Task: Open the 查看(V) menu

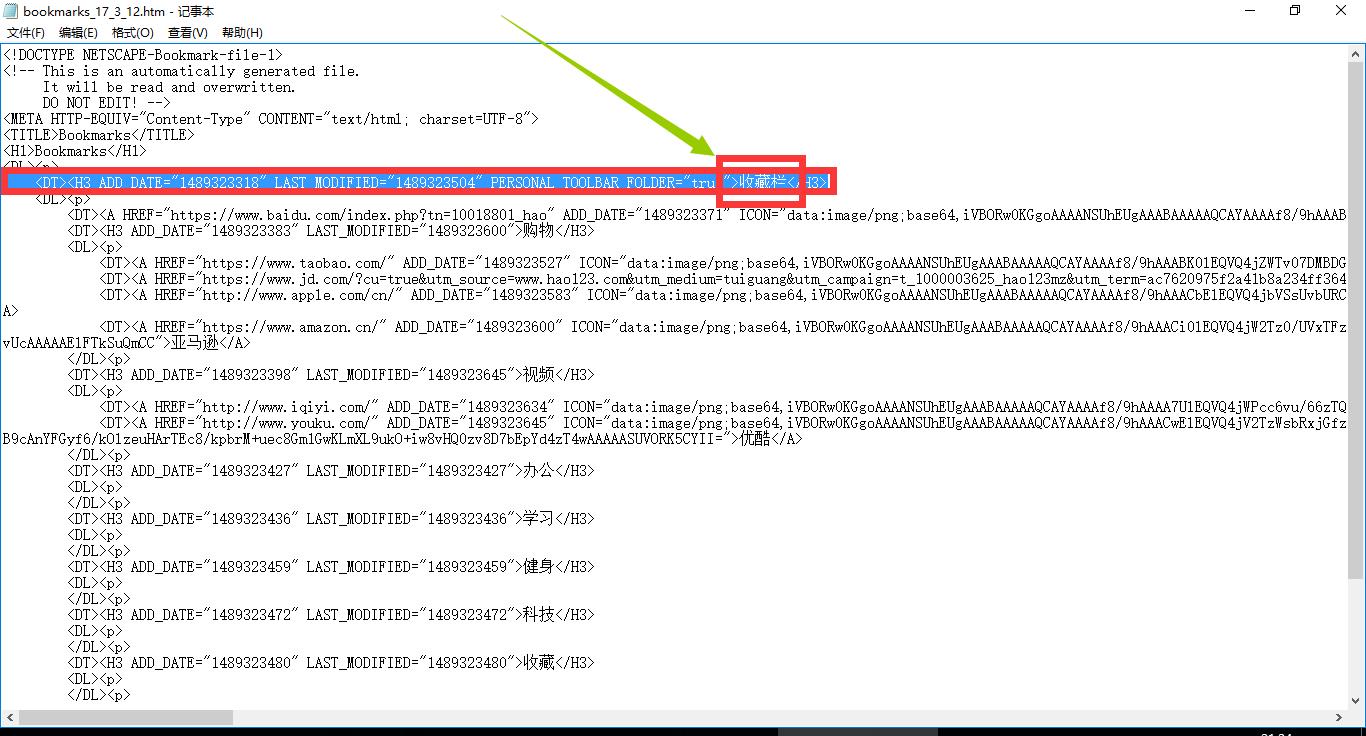Action: click(187, 33)
